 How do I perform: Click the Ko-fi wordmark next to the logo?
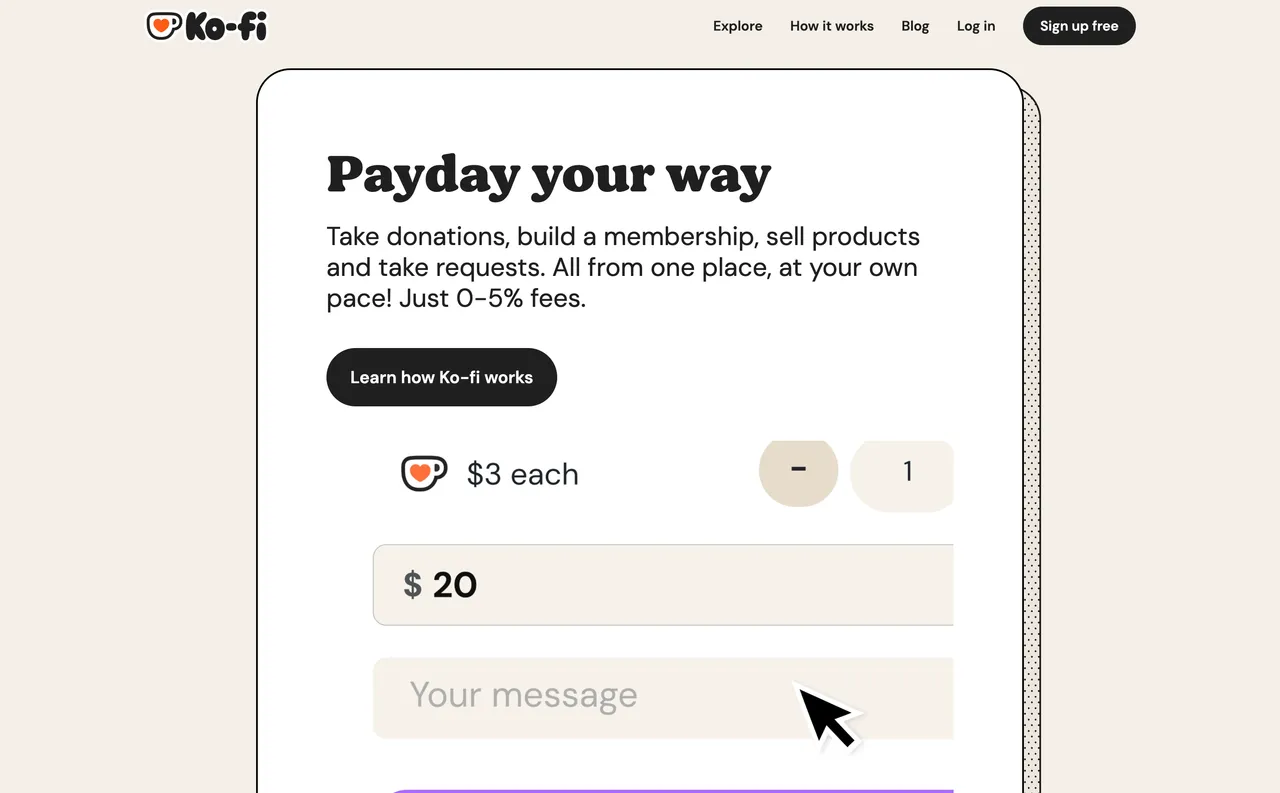(x=226, y=27)
